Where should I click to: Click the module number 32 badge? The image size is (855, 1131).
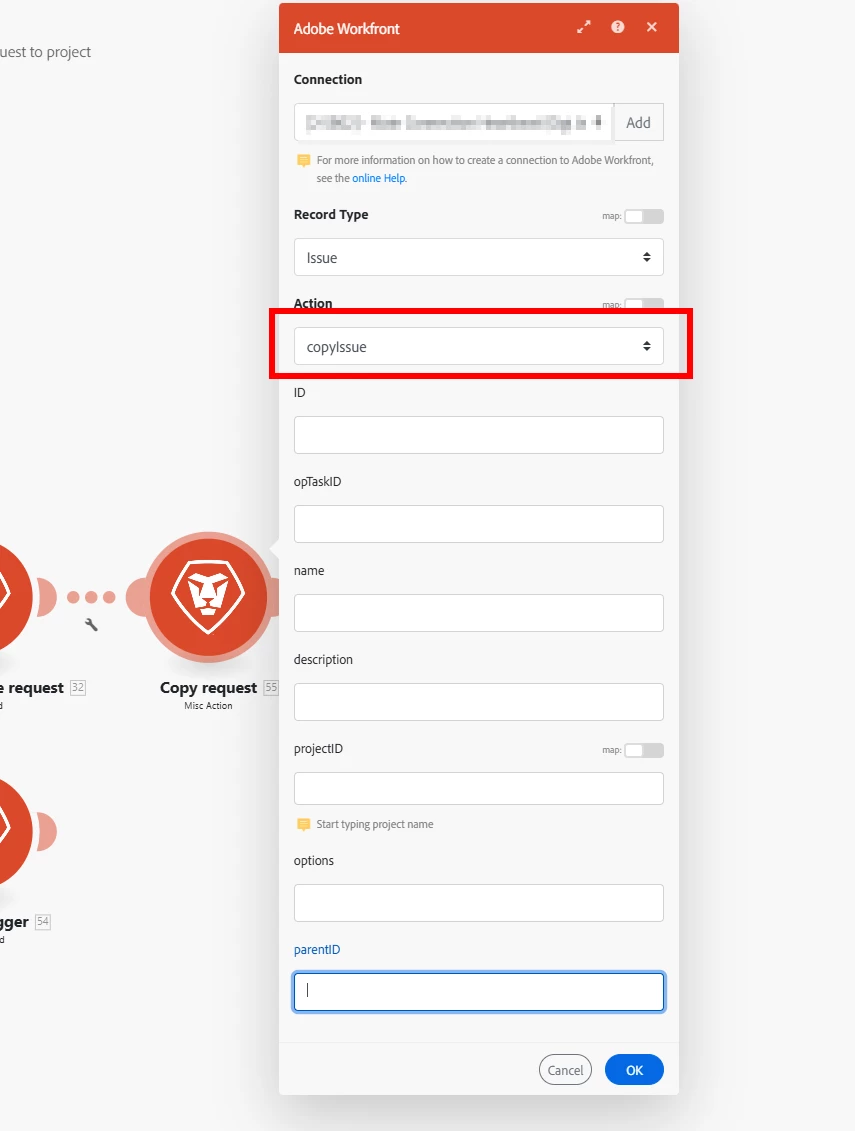point(78,687)
